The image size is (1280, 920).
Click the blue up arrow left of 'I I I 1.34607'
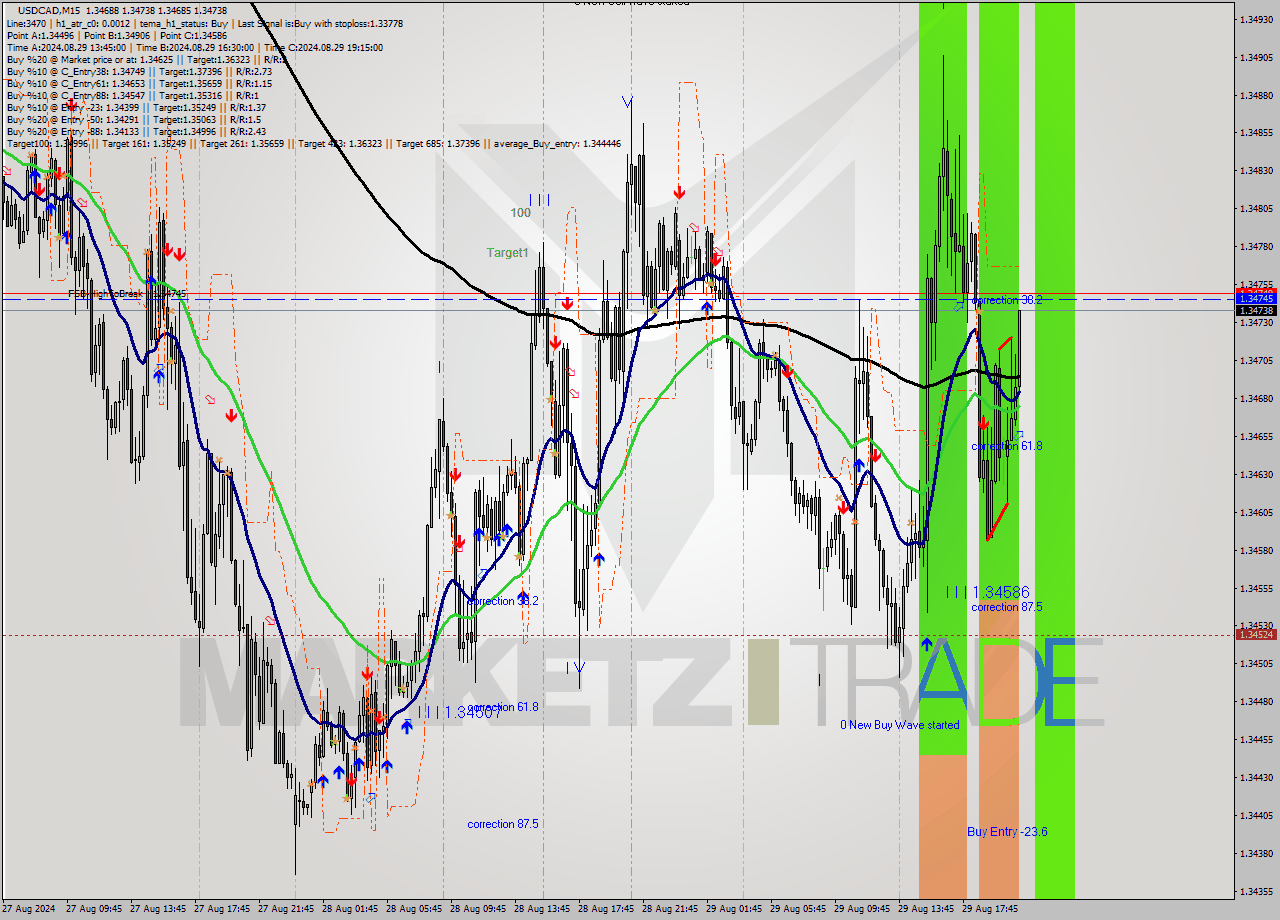pyautogui.click(x=407, y=727)
